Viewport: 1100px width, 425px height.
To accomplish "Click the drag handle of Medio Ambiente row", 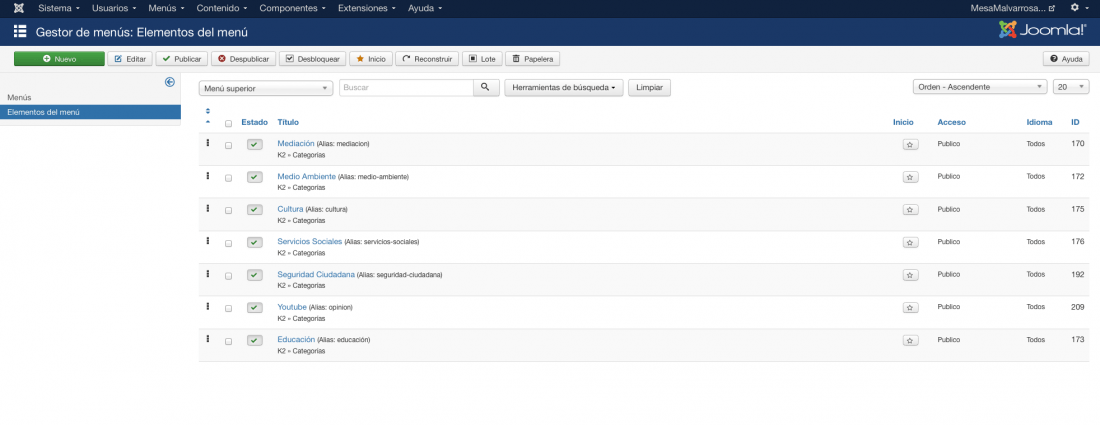I will (208, 175).
